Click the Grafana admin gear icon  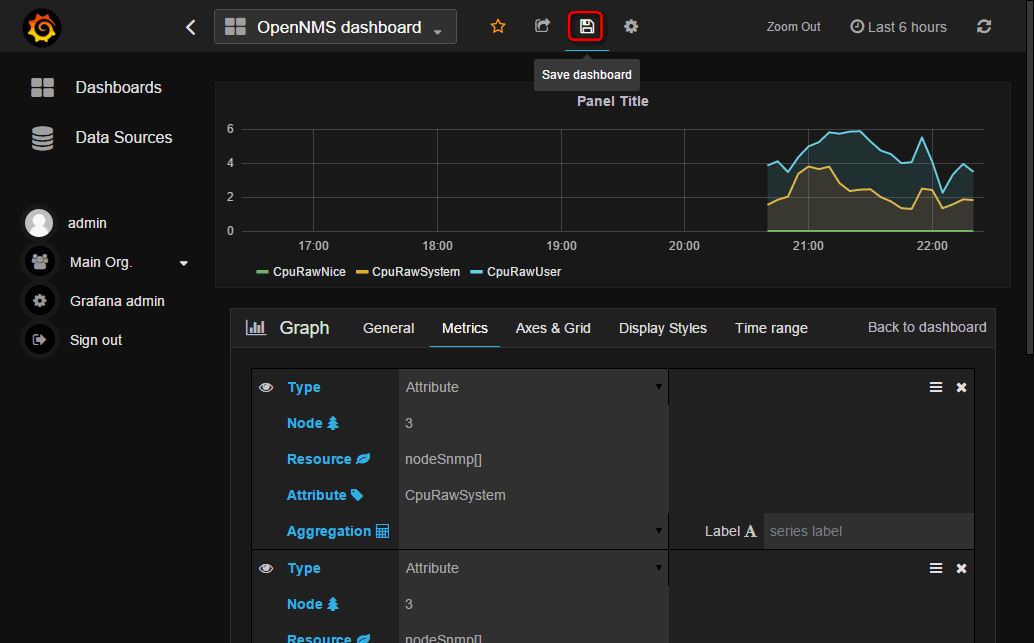pos(40,301)
